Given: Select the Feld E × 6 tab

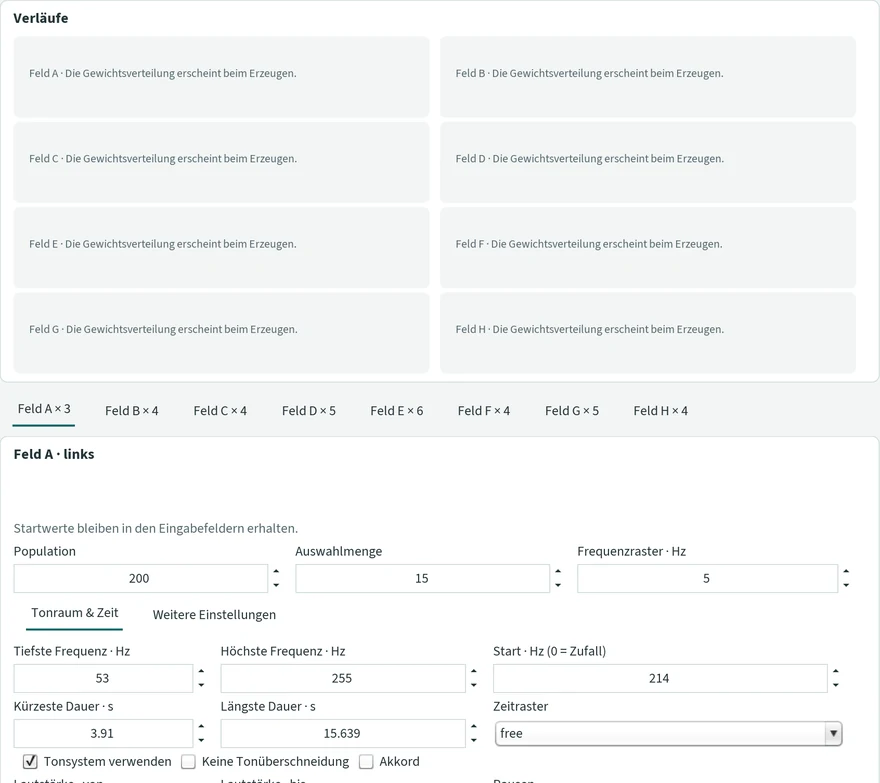Looking at the screenshot, I should [397, 411].
